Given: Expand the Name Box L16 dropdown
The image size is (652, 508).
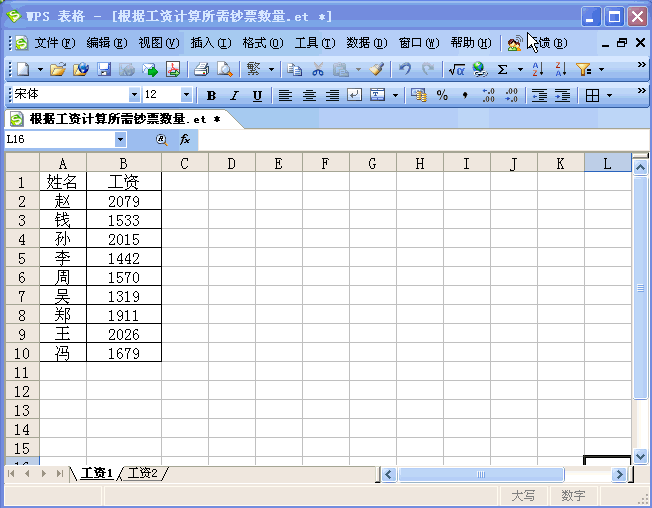Looking at the screenshot, I should click(120, 140).
